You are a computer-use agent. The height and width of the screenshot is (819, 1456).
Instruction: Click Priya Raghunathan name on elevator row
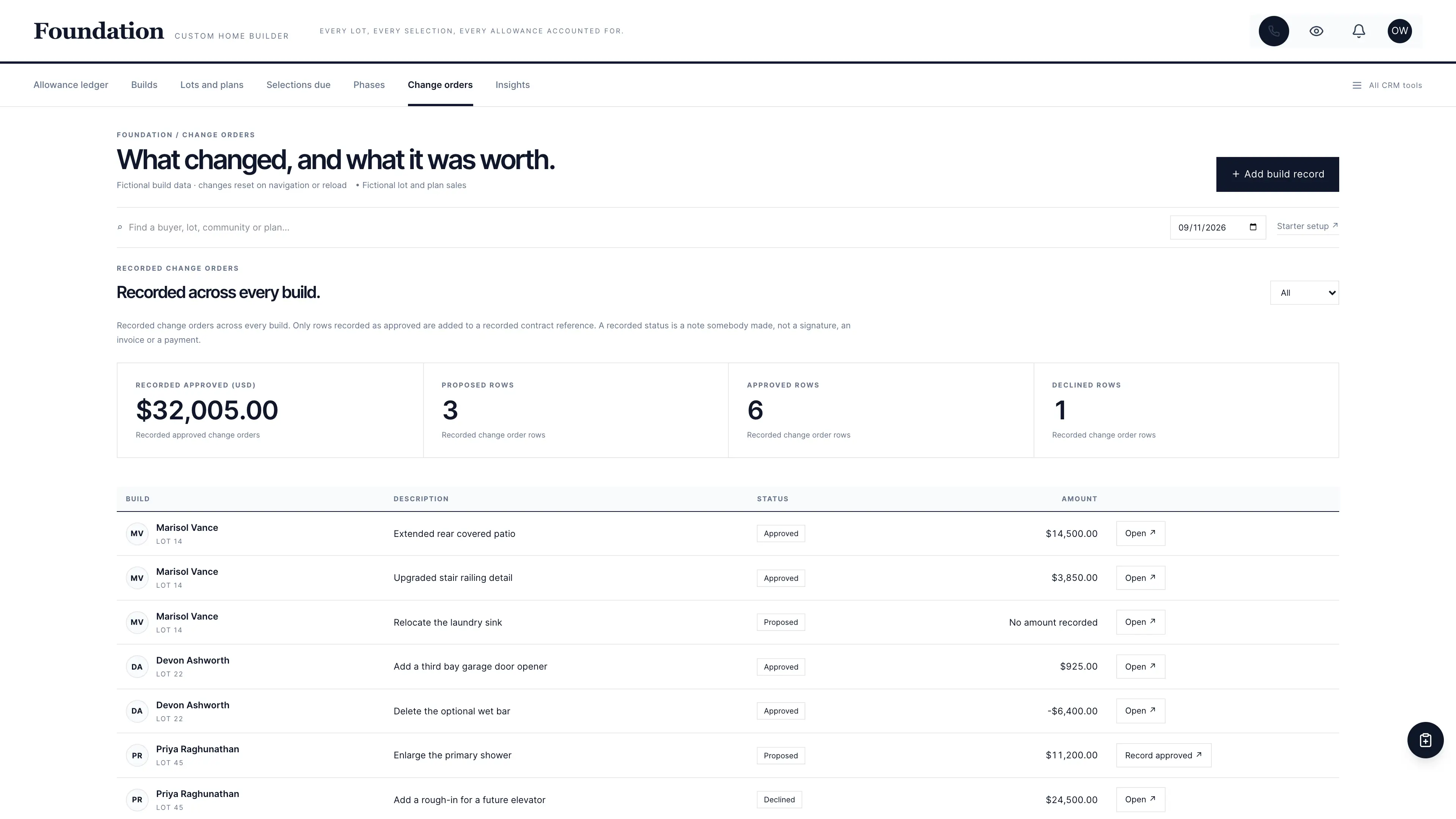coord(197,794)
